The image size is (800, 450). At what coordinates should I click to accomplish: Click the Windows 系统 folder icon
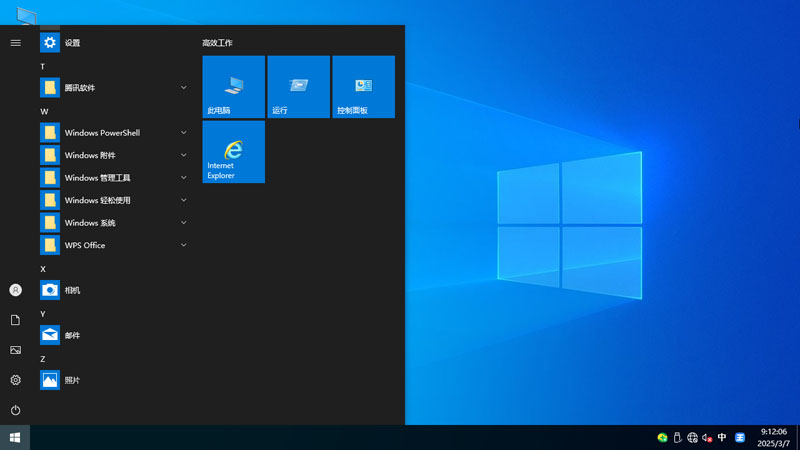click(x=50, y=222)
